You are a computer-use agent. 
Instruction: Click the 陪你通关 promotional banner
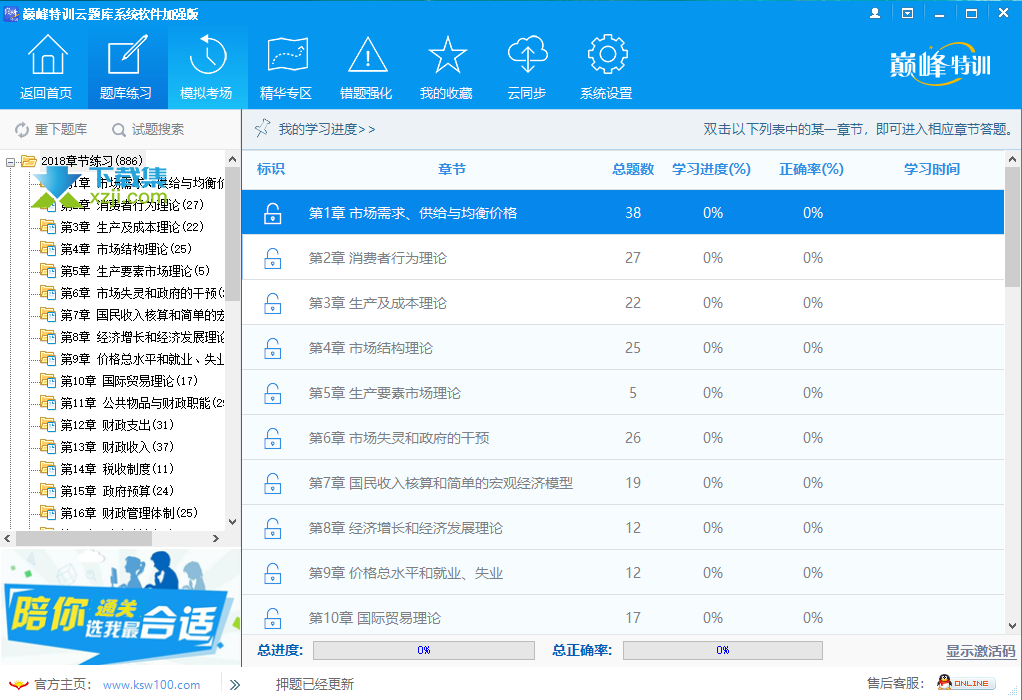[121, 607]
